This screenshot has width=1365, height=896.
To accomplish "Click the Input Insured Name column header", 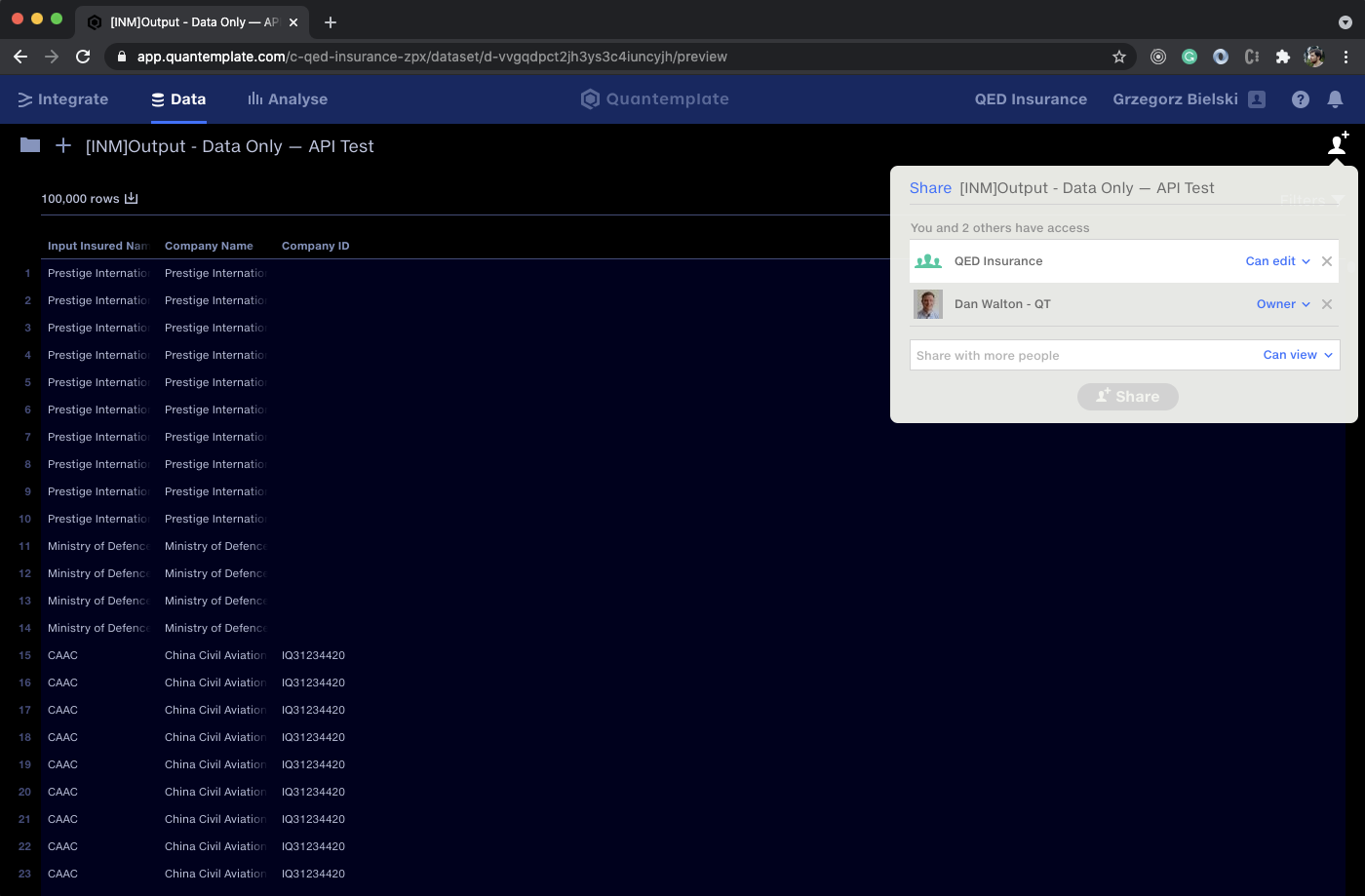I will pos(97,246).
